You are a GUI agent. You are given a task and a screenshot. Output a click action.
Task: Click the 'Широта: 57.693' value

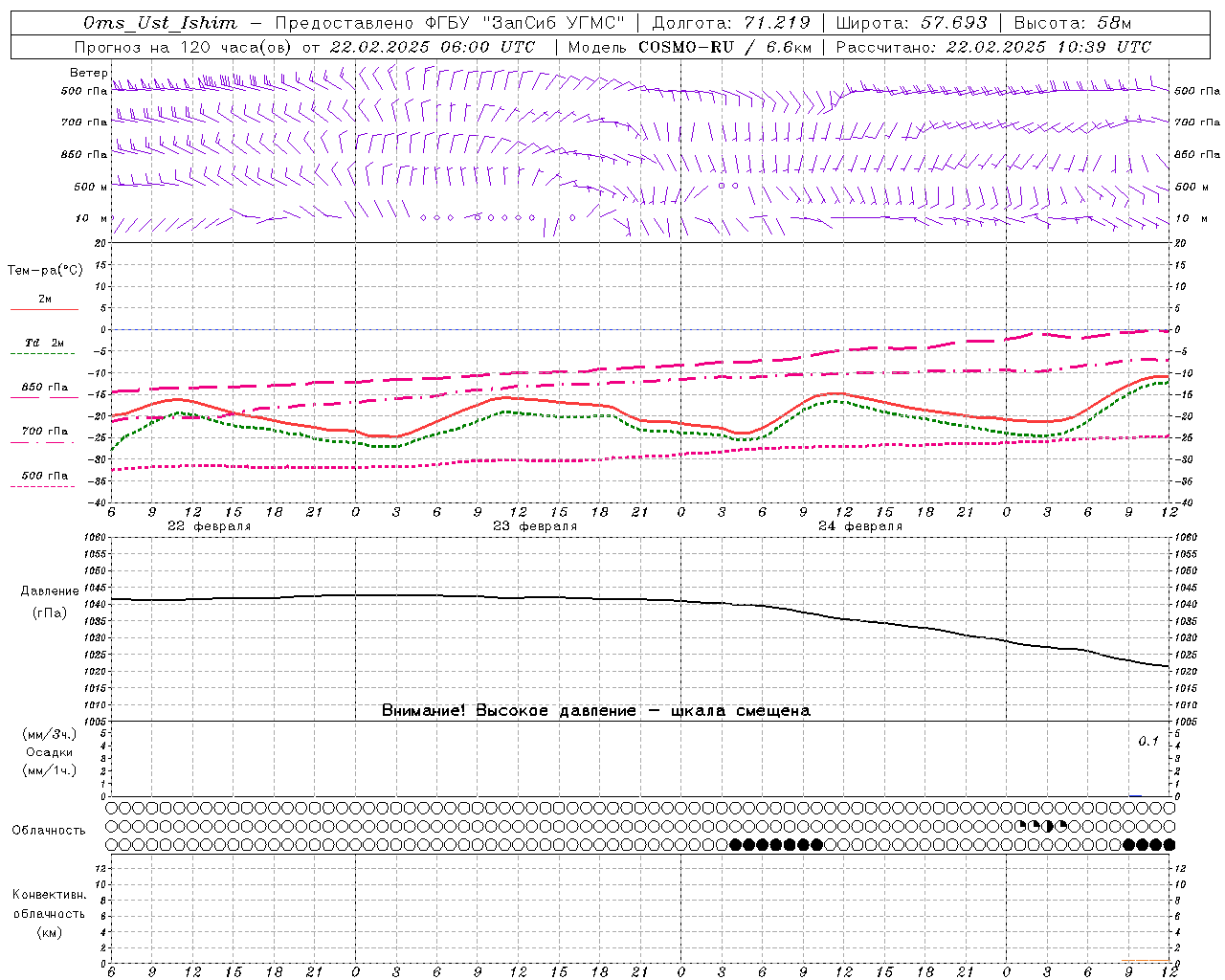tap(911, 23)
